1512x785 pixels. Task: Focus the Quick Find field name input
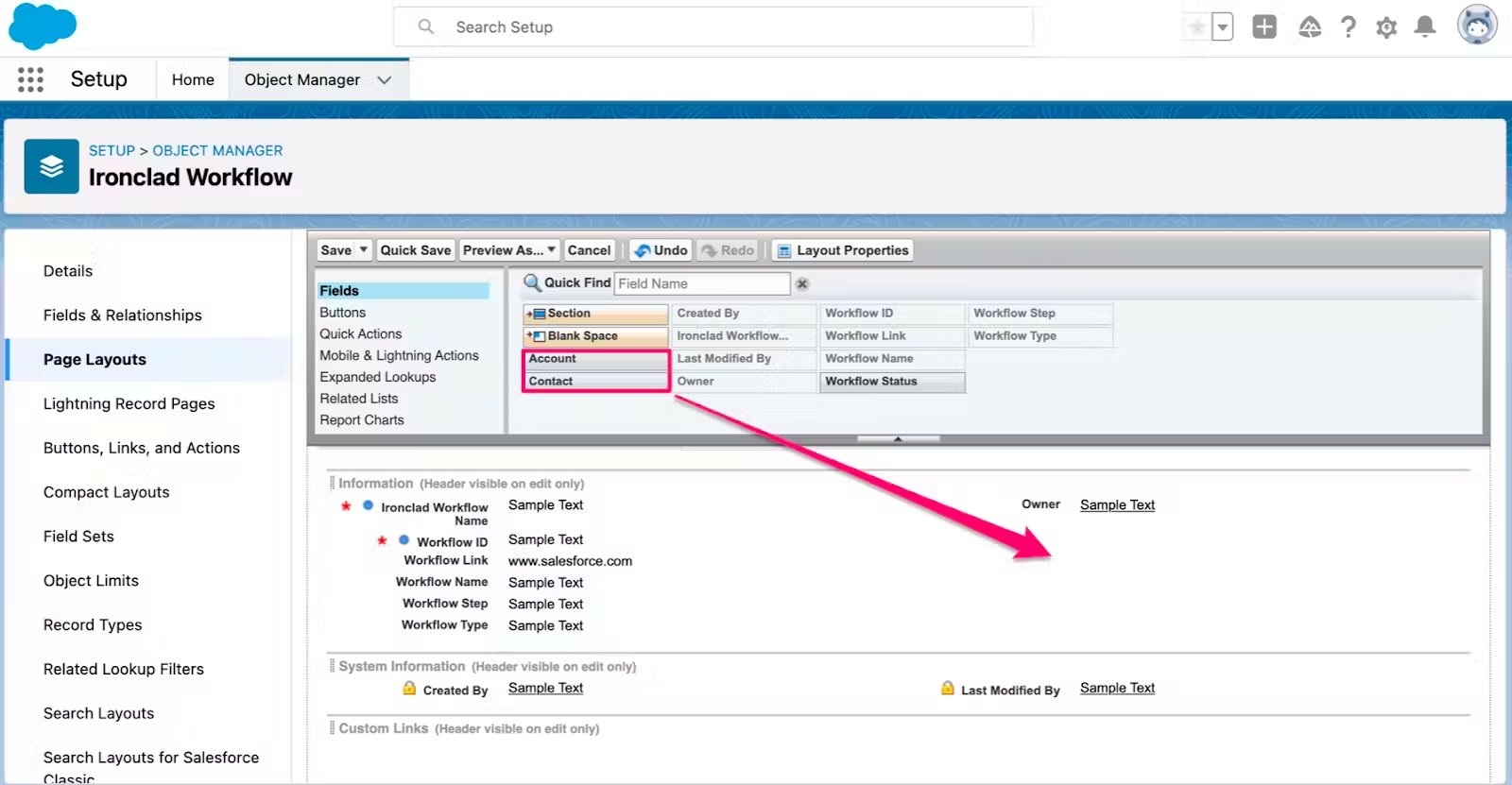(x=702, y=283)
